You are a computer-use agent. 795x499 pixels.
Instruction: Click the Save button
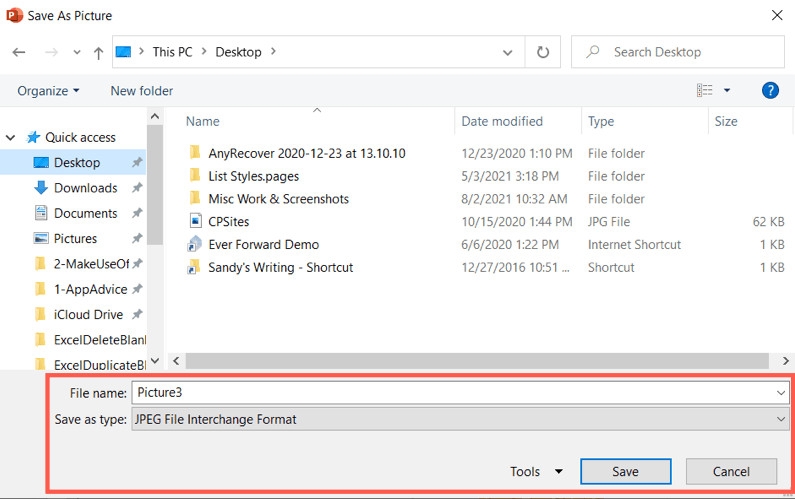point(625,472)
